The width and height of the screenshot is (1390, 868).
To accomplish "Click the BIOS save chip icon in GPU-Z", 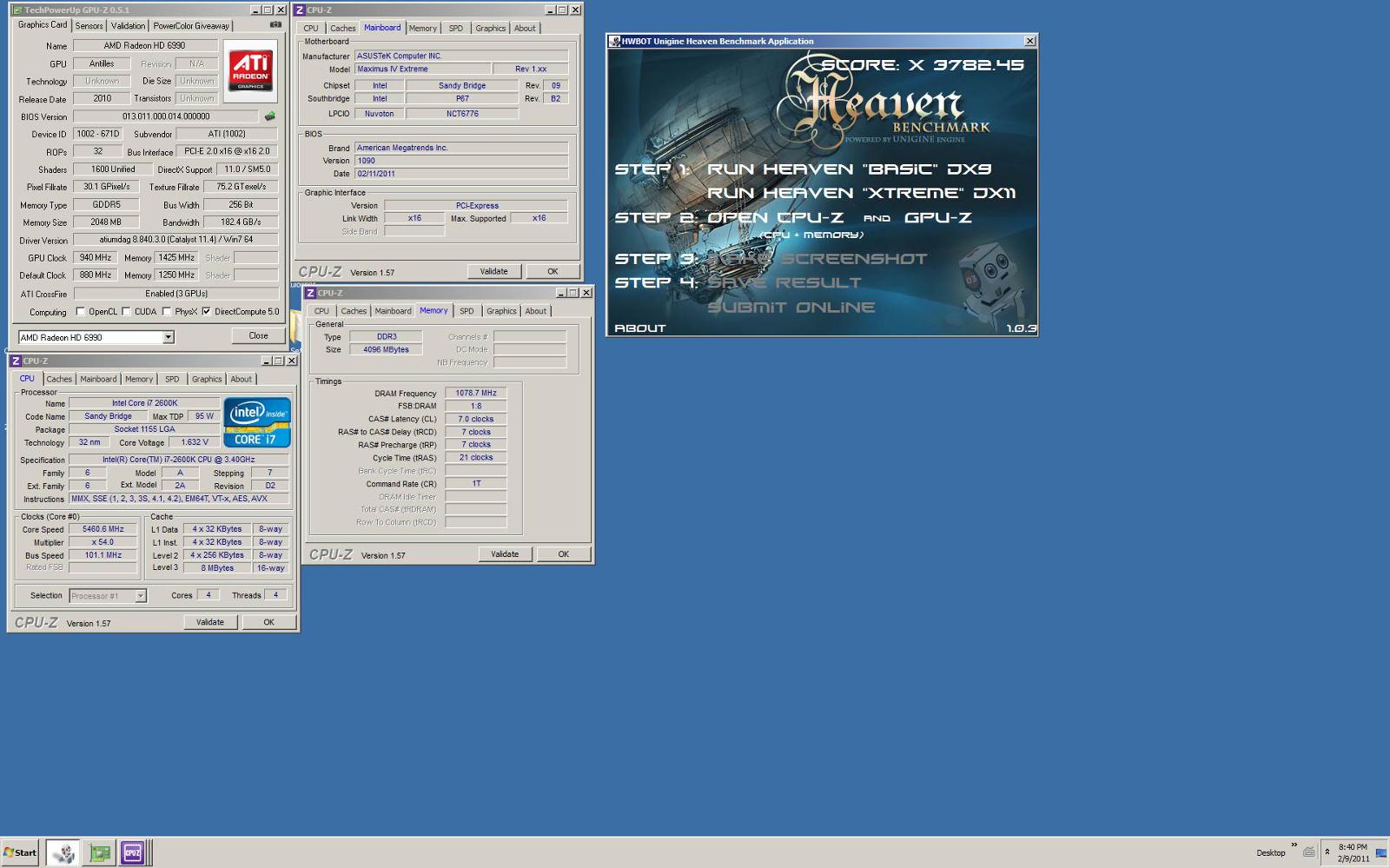I will [x=269, y=116].
